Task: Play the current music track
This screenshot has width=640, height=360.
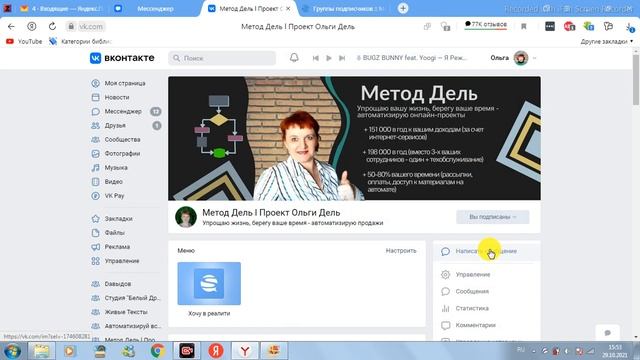Action: (329, 58)
